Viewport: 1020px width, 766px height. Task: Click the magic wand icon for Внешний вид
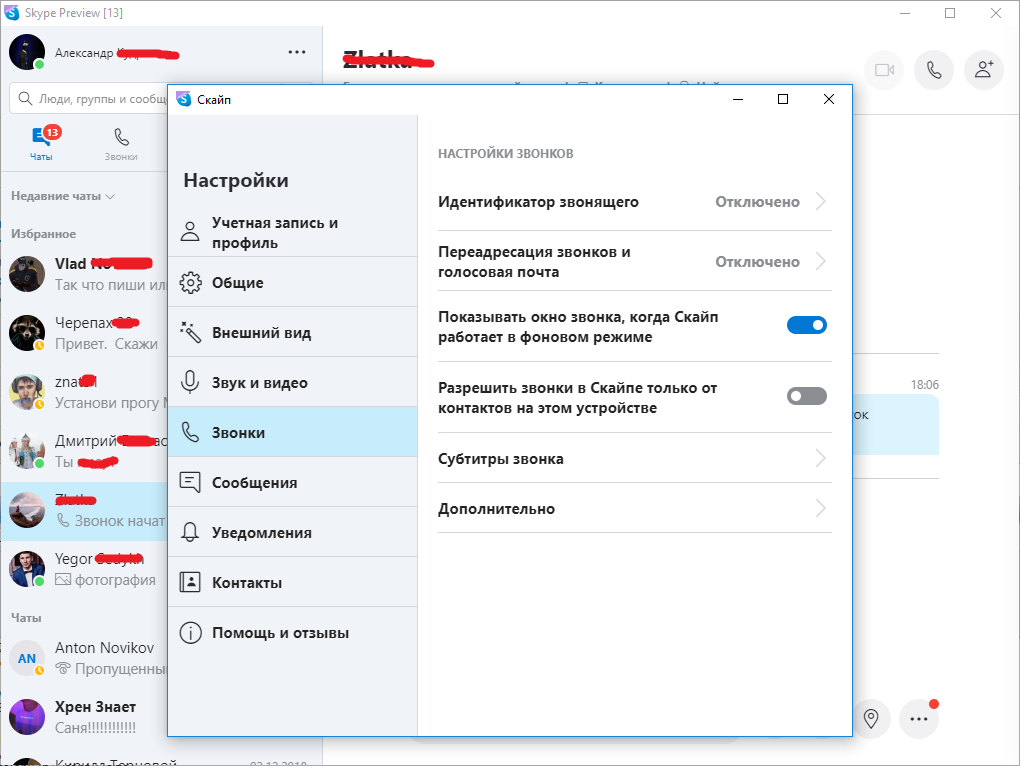[190, 332]
